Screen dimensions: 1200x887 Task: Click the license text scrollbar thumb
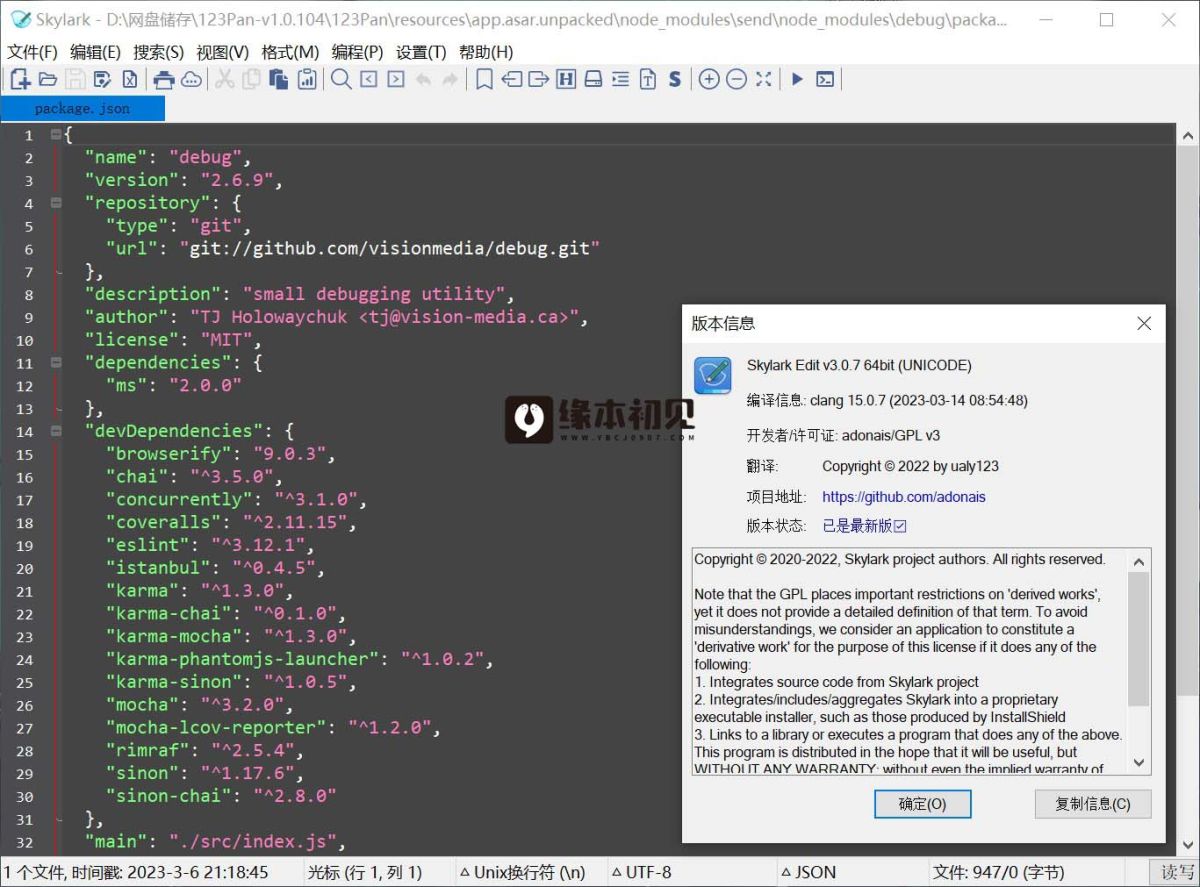[x=1139, y=638]
